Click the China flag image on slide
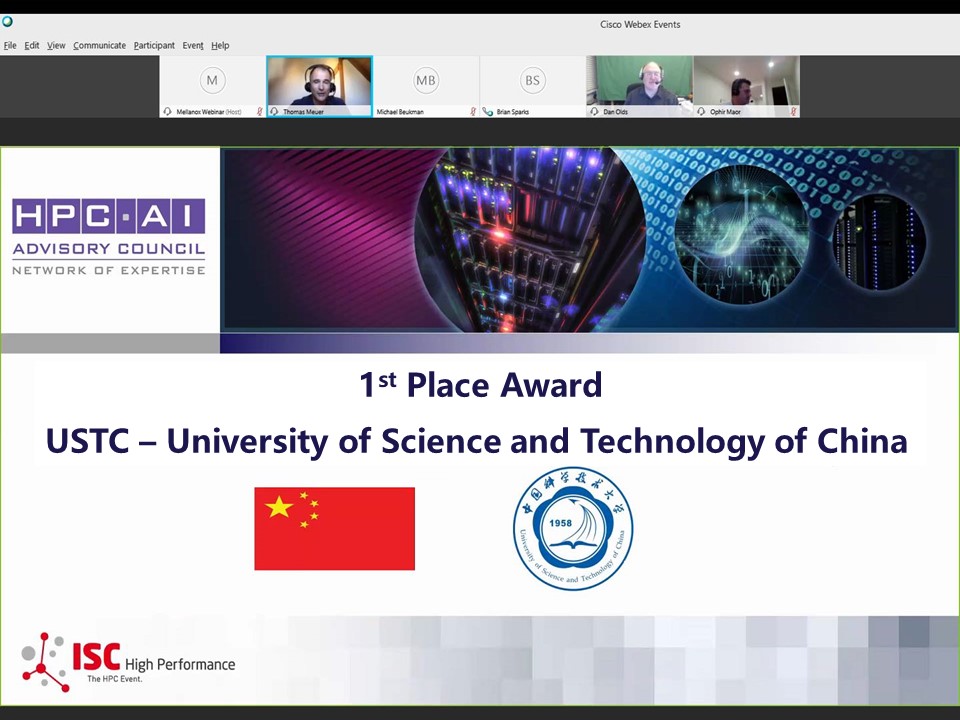The image size is (960, 720). pos(334,529)
